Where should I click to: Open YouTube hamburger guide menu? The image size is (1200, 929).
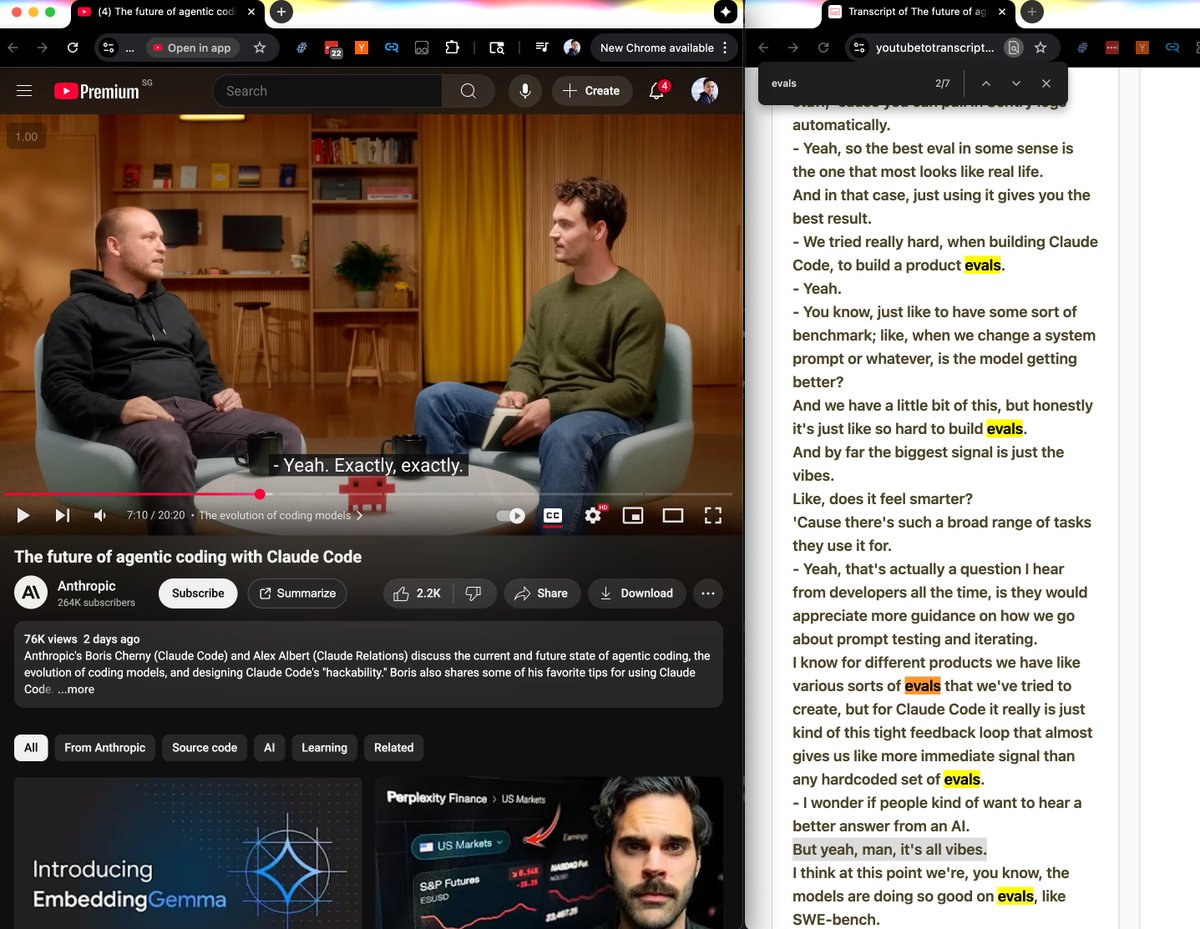(25, 91)
